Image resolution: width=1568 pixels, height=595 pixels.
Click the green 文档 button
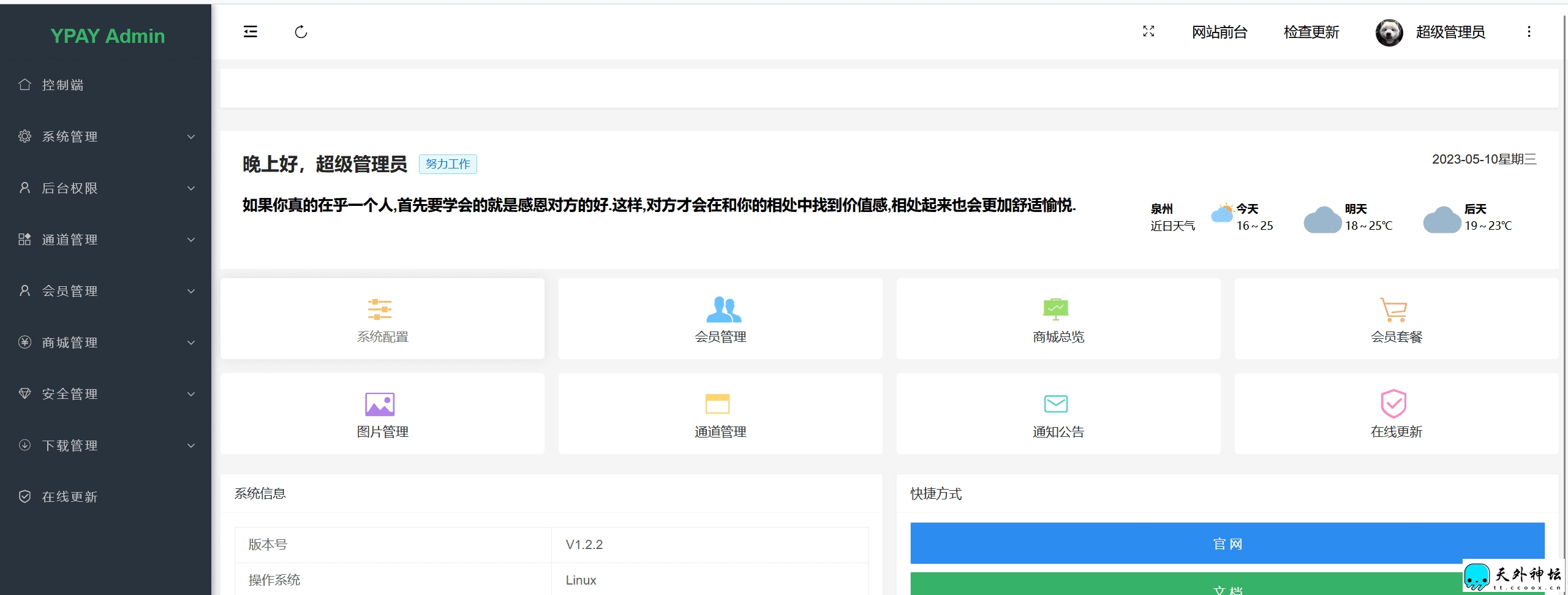[1227, 584]
